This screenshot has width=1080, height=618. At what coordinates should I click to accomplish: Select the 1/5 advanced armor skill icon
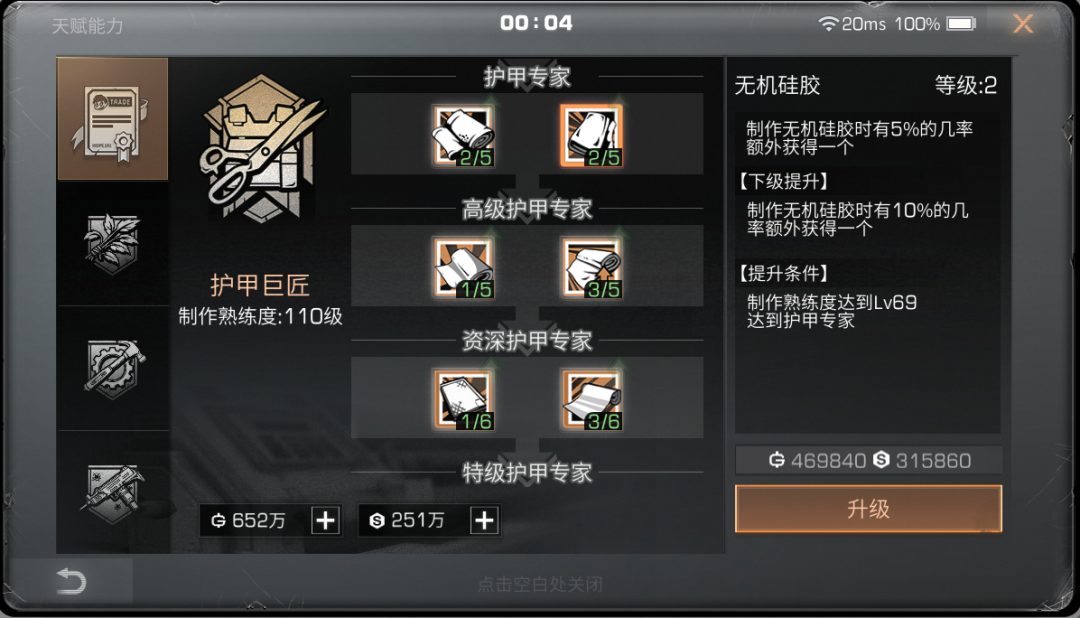pos(464,267)
